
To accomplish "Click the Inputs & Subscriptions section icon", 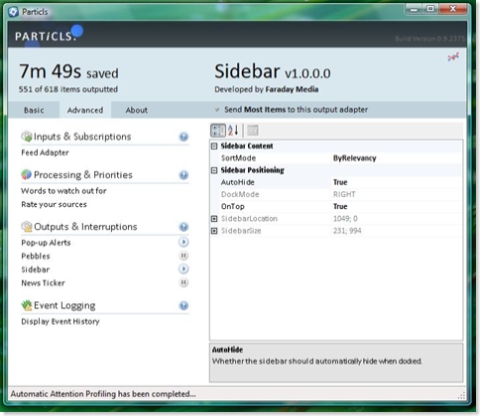I will tap(26, 136).
